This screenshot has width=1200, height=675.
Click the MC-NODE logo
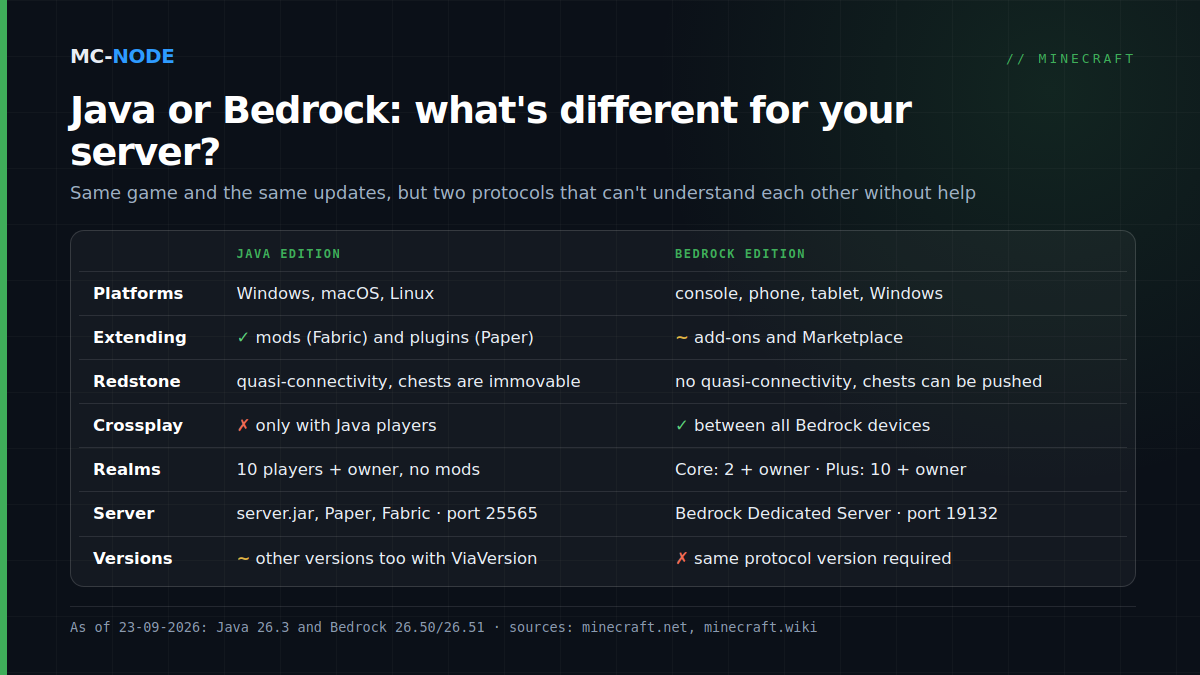[x=122, y=57]
